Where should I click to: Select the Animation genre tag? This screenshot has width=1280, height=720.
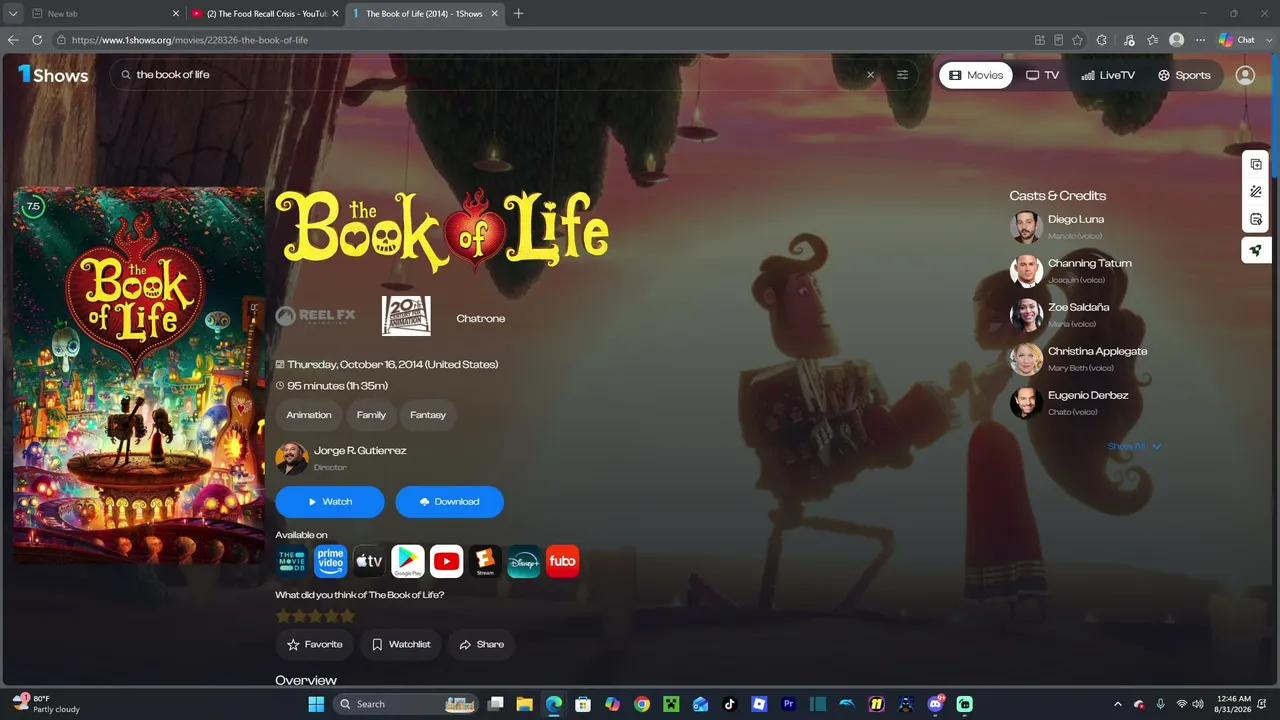309,415
